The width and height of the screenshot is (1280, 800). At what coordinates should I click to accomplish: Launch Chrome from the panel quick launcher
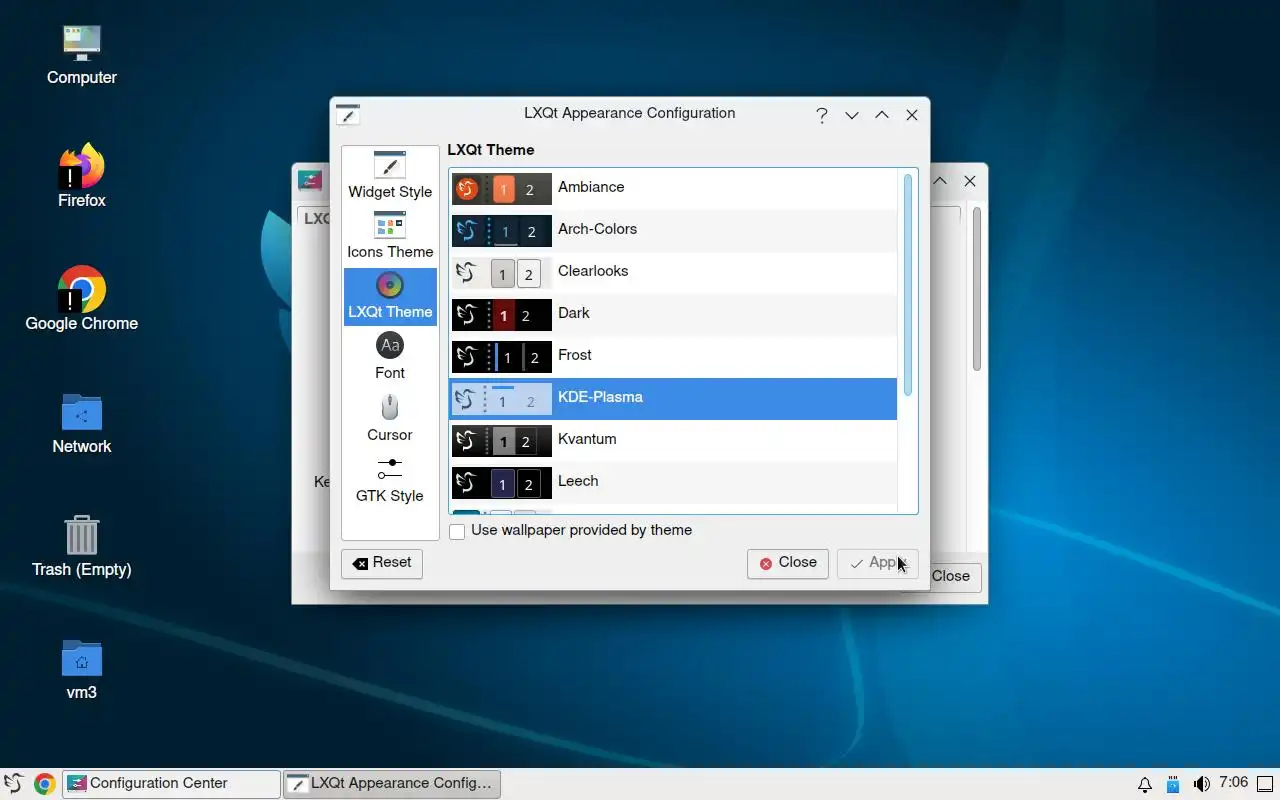click(44, 784)
